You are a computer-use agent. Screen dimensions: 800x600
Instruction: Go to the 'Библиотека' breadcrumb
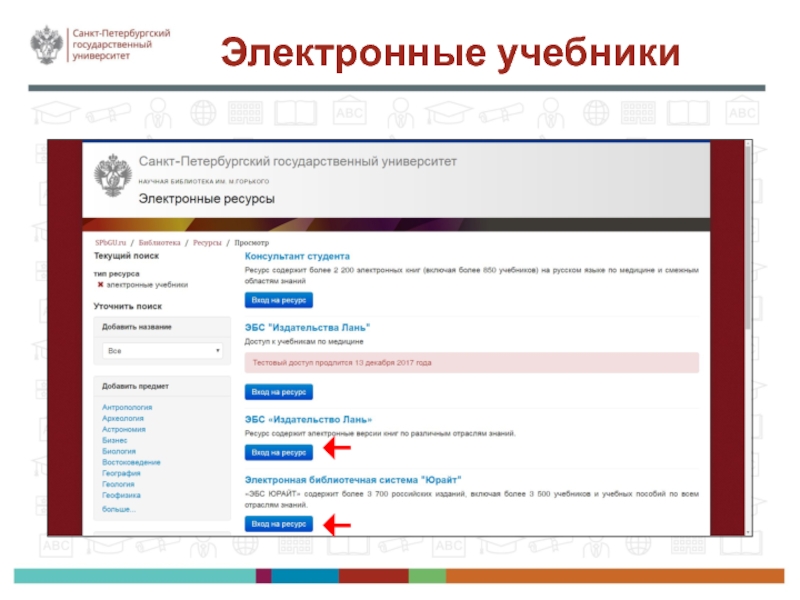[159, 243]
